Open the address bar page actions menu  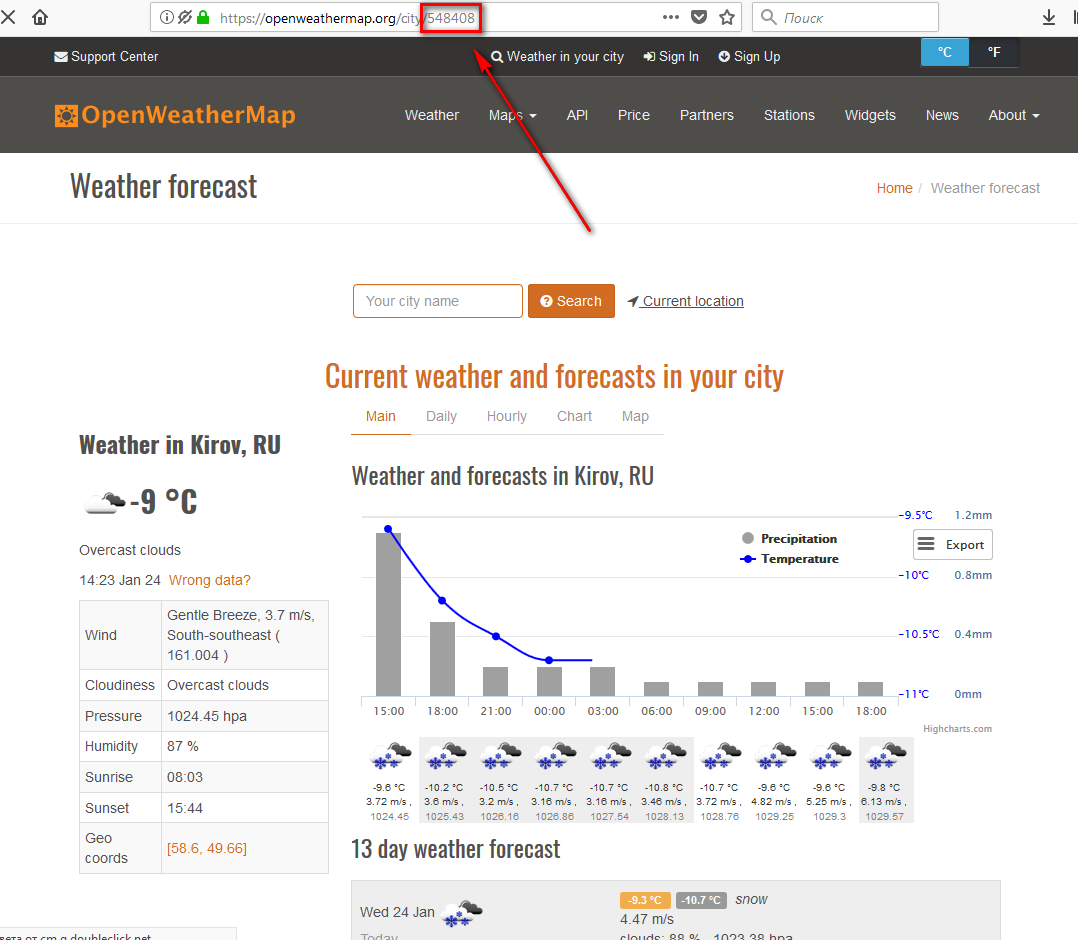pyautogui.click(x=671, y=17)
